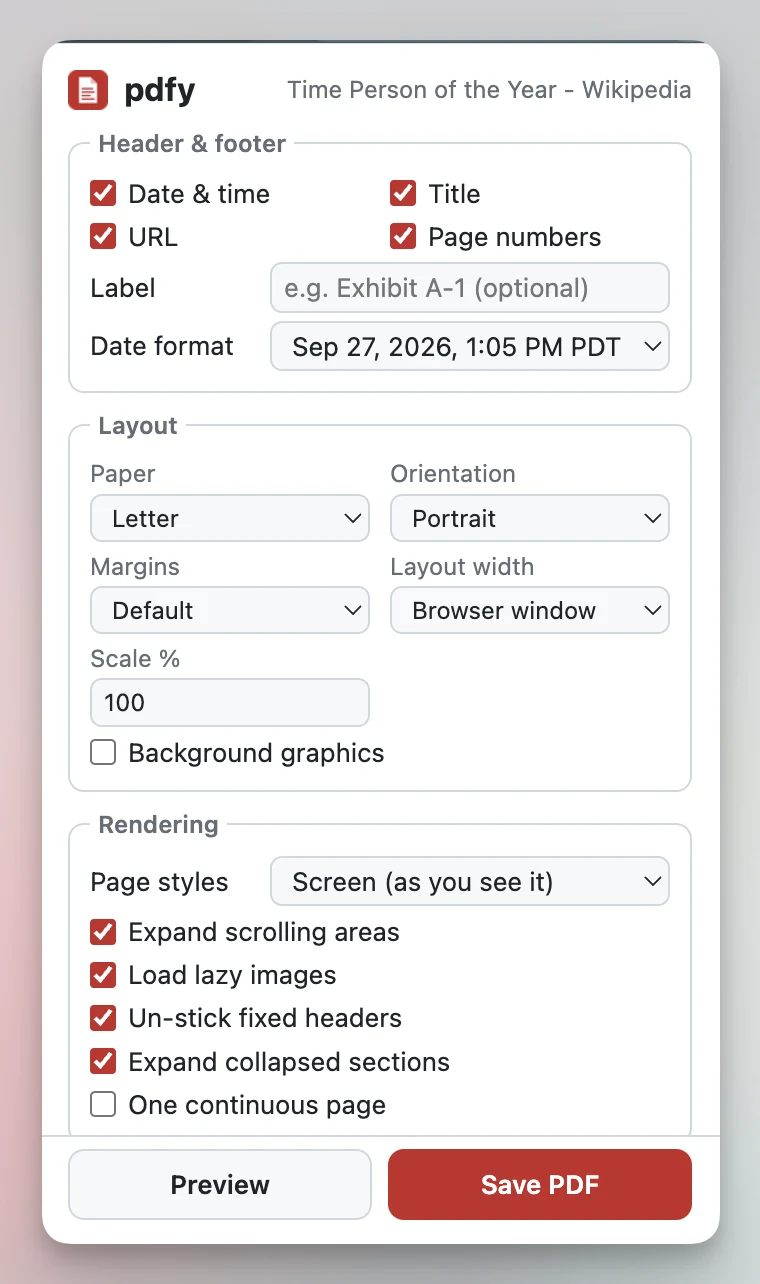Image resolution: width=760 pixels, height=1284 pixels.
Task: Enable Background graphics checkbox
Action: (103, 752)
